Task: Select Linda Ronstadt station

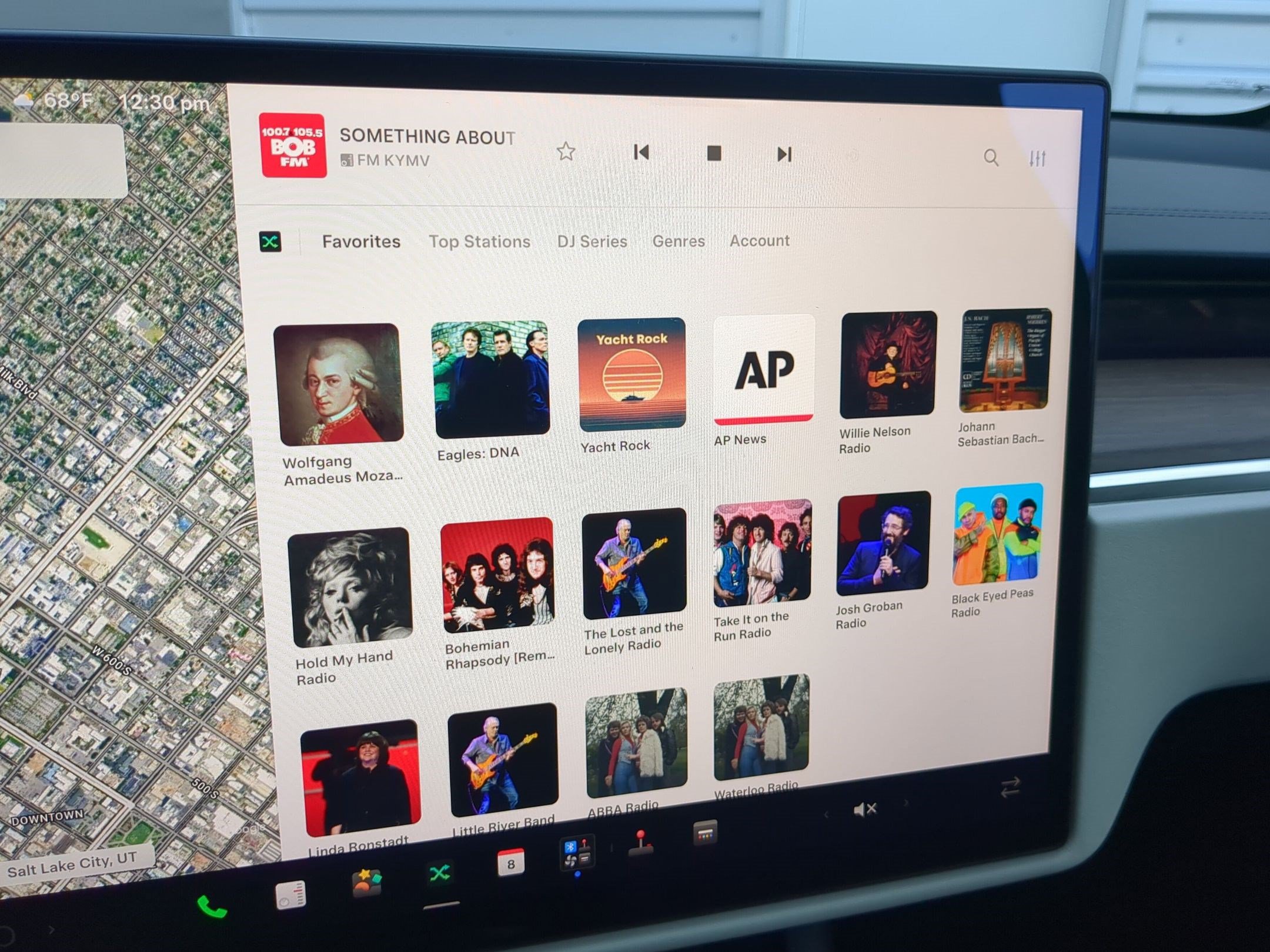Action: tap(361, 778)
